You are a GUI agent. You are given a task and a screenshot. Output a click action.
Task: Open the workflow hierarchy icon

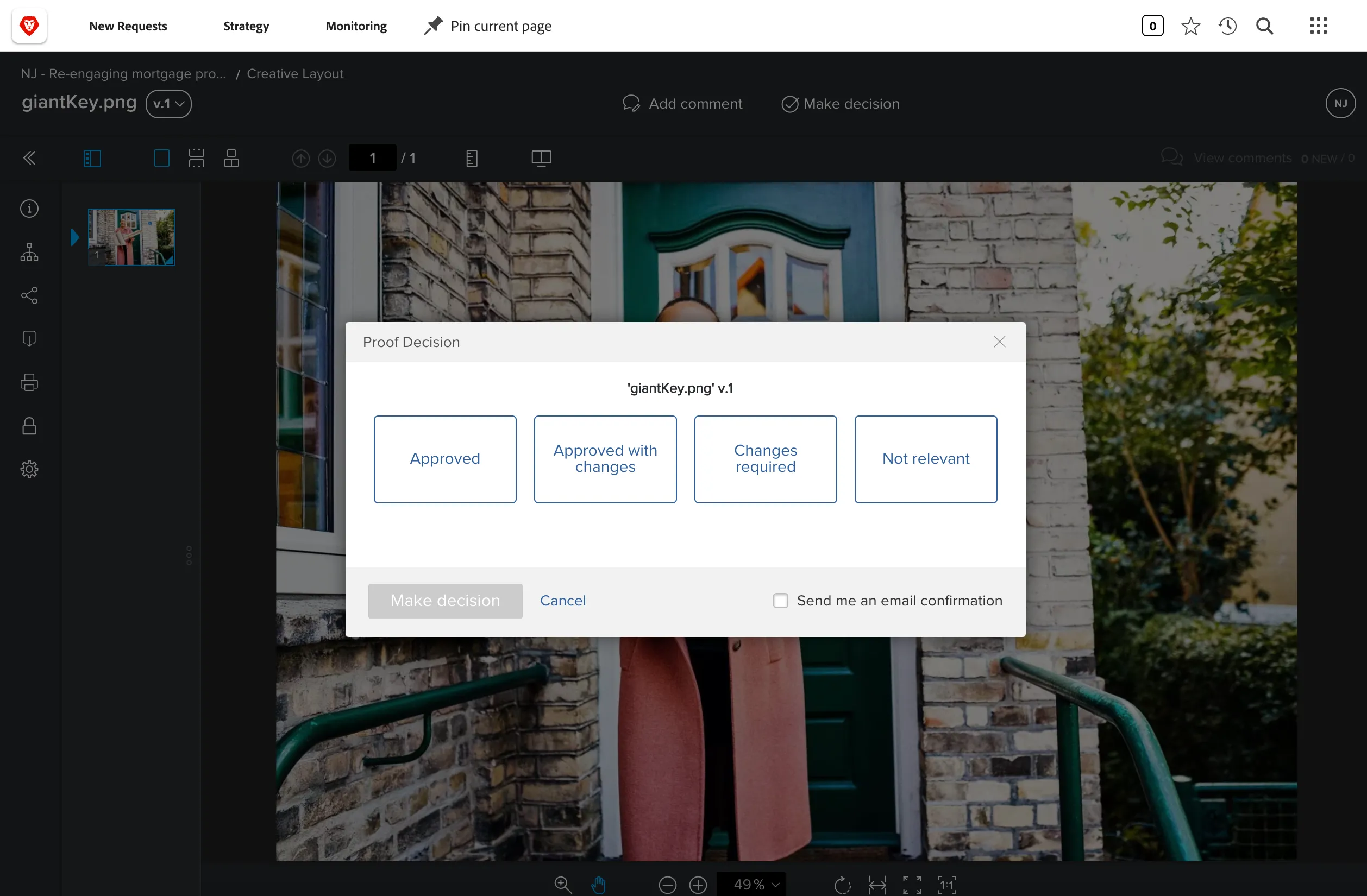point(29,252)
